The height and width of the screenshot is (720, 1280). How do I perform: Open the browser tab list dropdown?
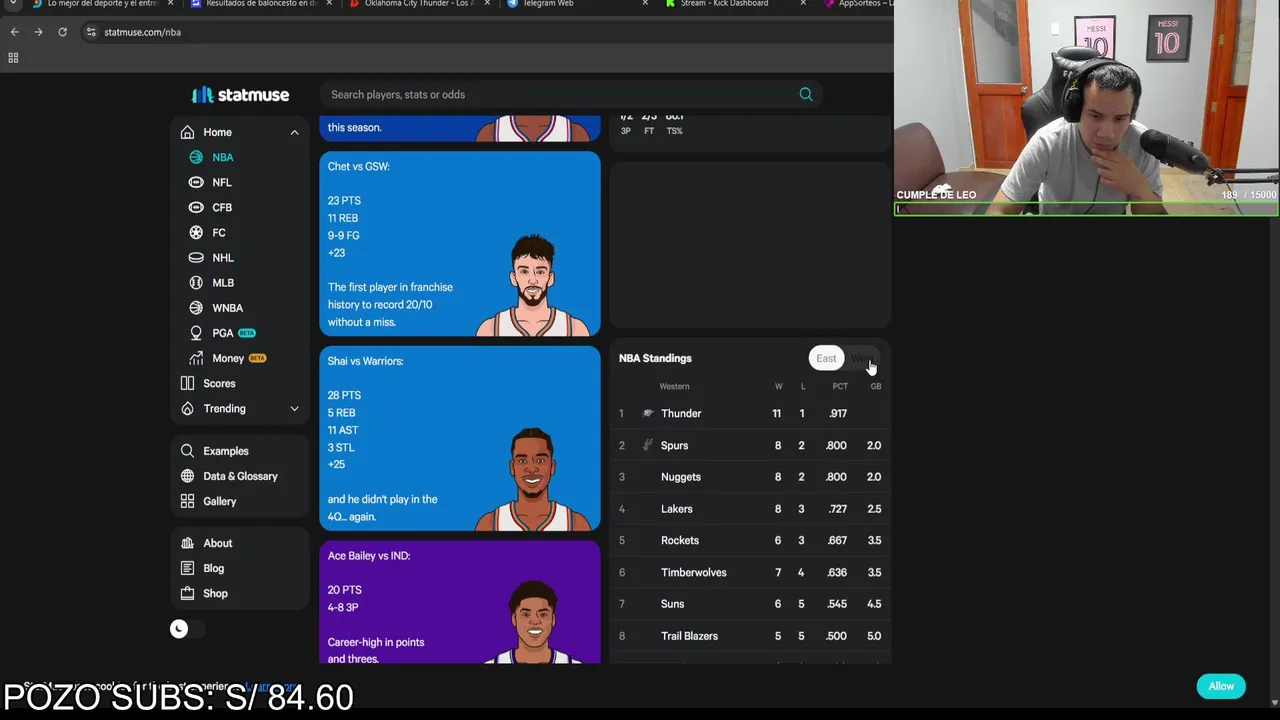pos(13,4)
